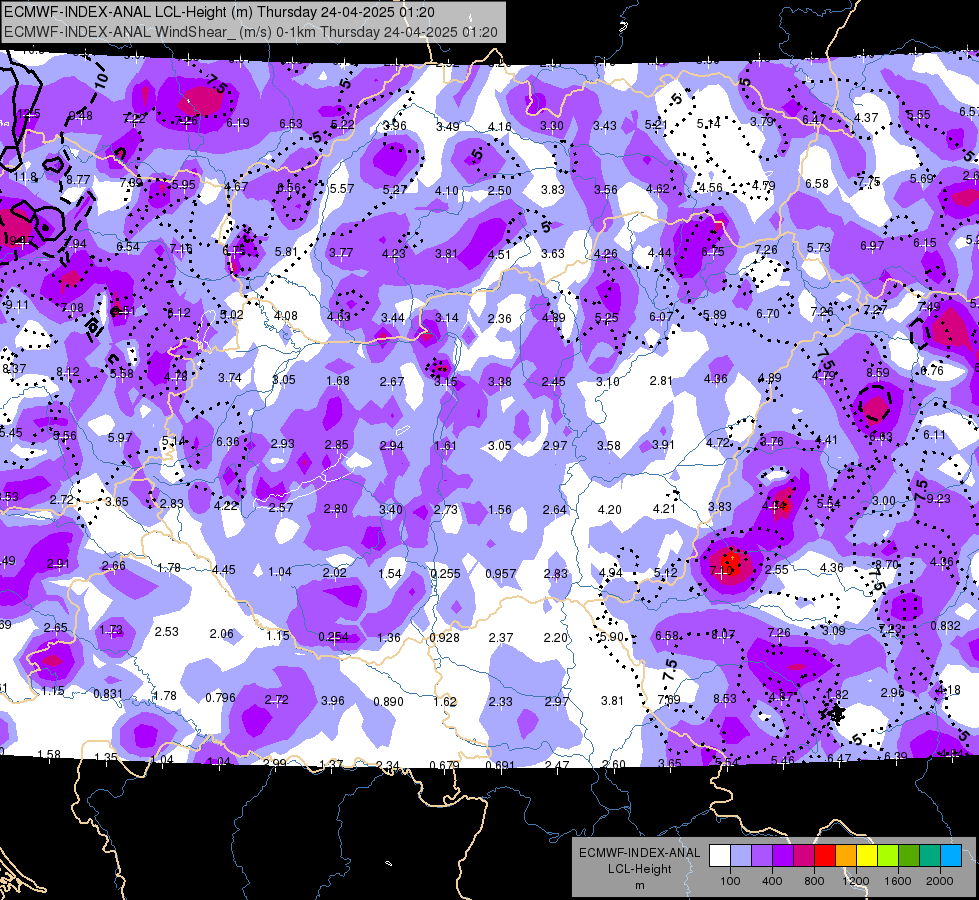The height and width of the screenshot is (900, 979).
Task: Click the wind shear value 0.796
Action: (220, 697)
